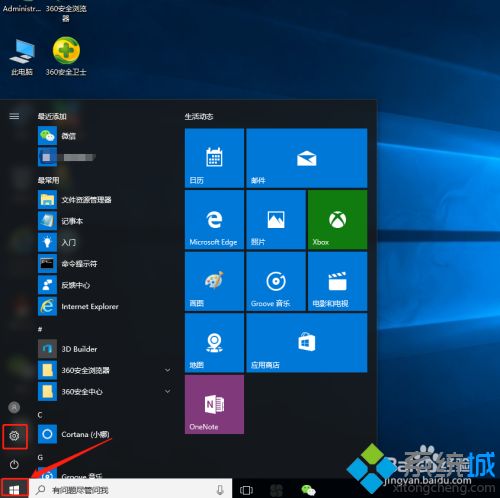Open Task View on the taskbar
500x498 pixels.
[x=246, y=490]
